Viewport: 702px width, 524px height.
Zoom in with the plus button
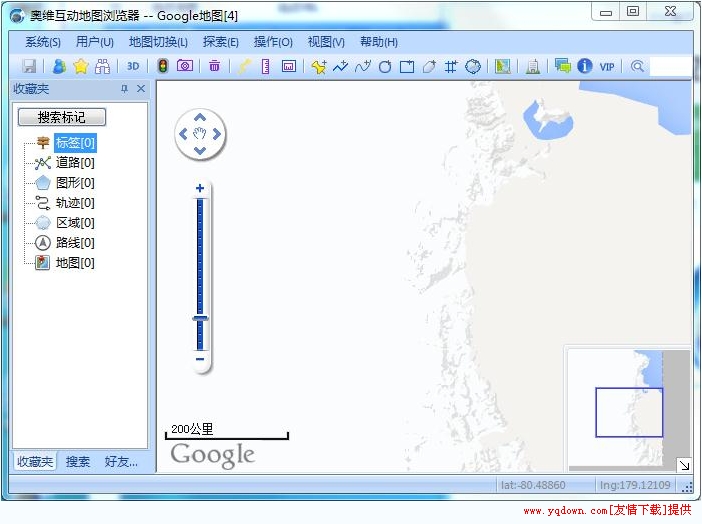click(x=200, y=188)
